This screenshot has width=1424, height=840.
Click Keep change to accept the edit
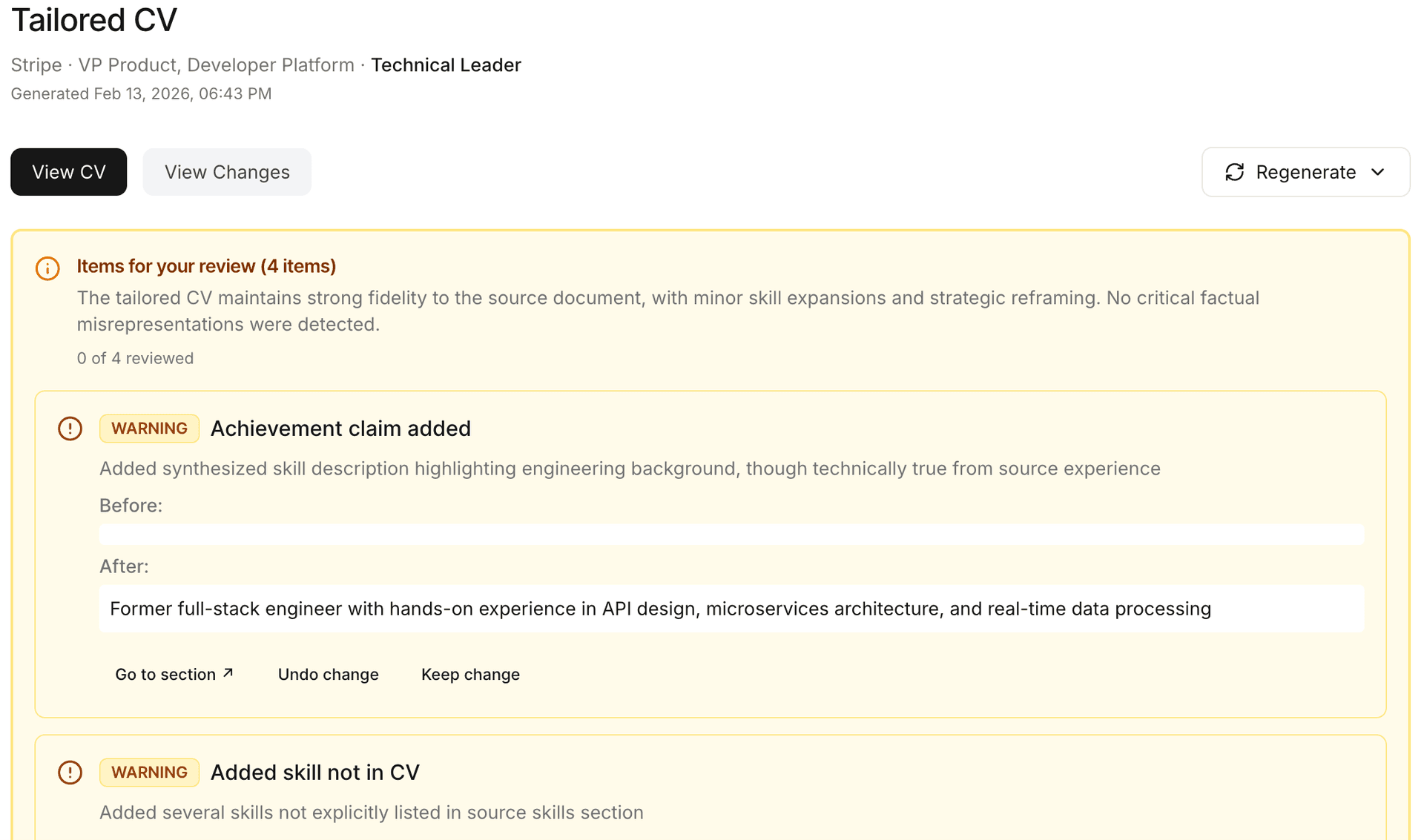point(470,674)
